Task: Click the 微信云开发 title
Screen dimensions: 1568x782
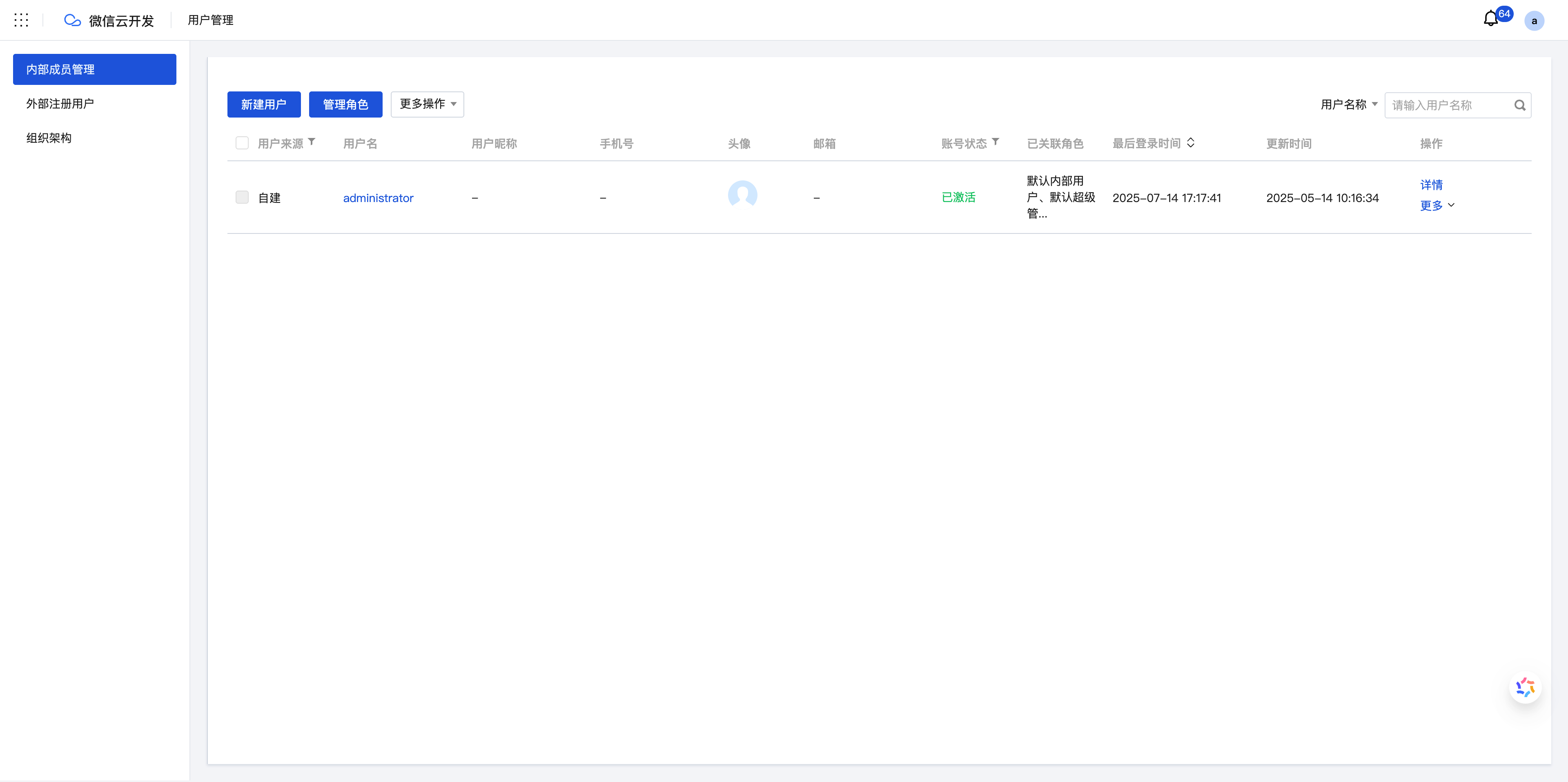Action: point(121,21)
